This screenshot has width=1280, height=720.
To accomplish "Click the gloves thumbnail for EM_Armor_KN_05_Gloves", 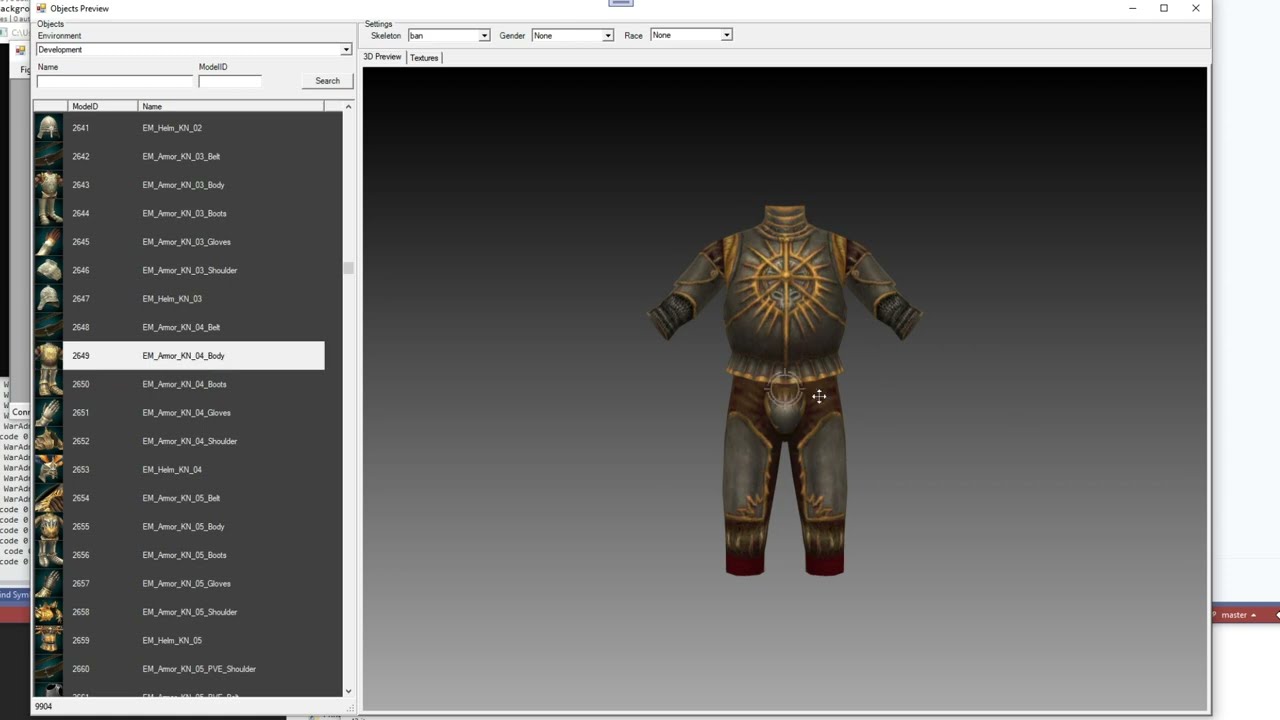I will tap(48, 584).
